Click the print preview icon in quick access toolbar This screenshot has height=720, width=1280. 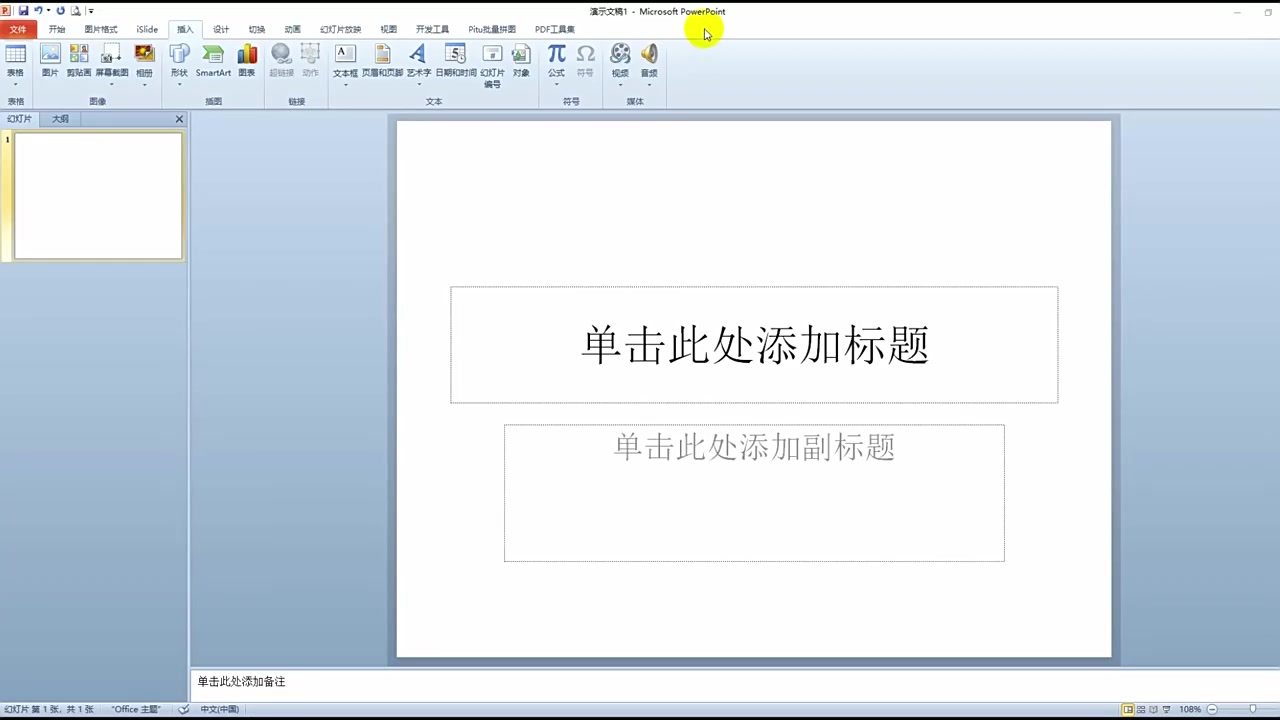[x=76, y=10]
